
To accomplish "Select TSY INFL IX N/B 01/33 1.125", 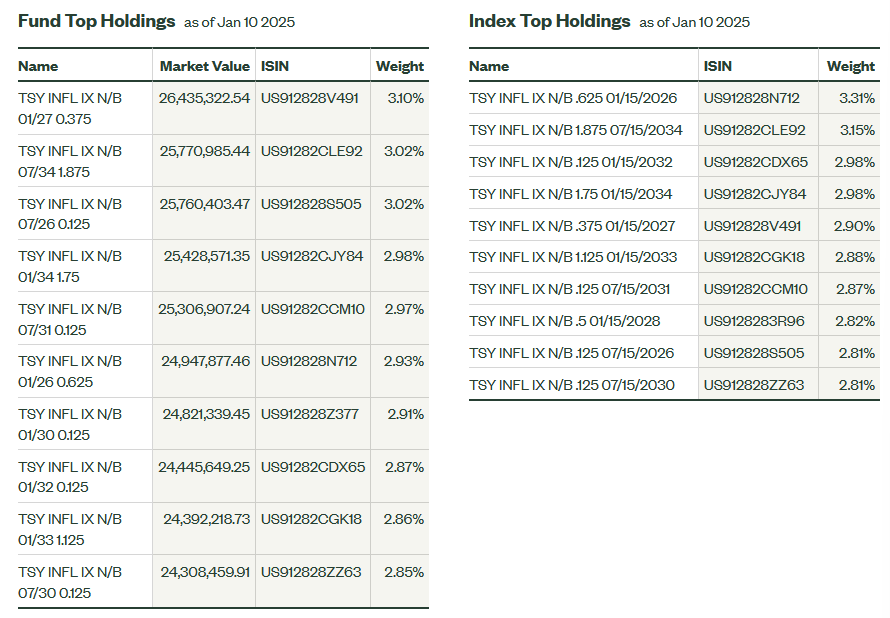I will [x=70, y=529].
